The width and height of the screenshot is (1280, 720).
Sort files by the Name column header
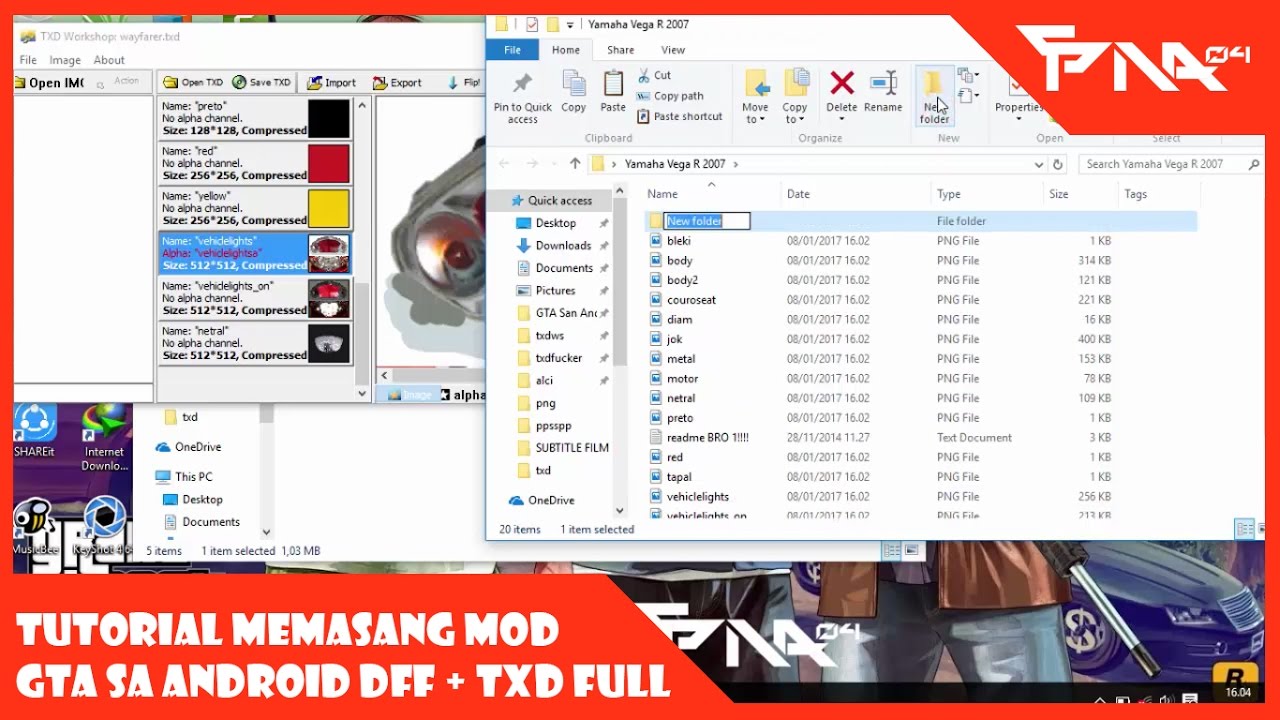662,194
